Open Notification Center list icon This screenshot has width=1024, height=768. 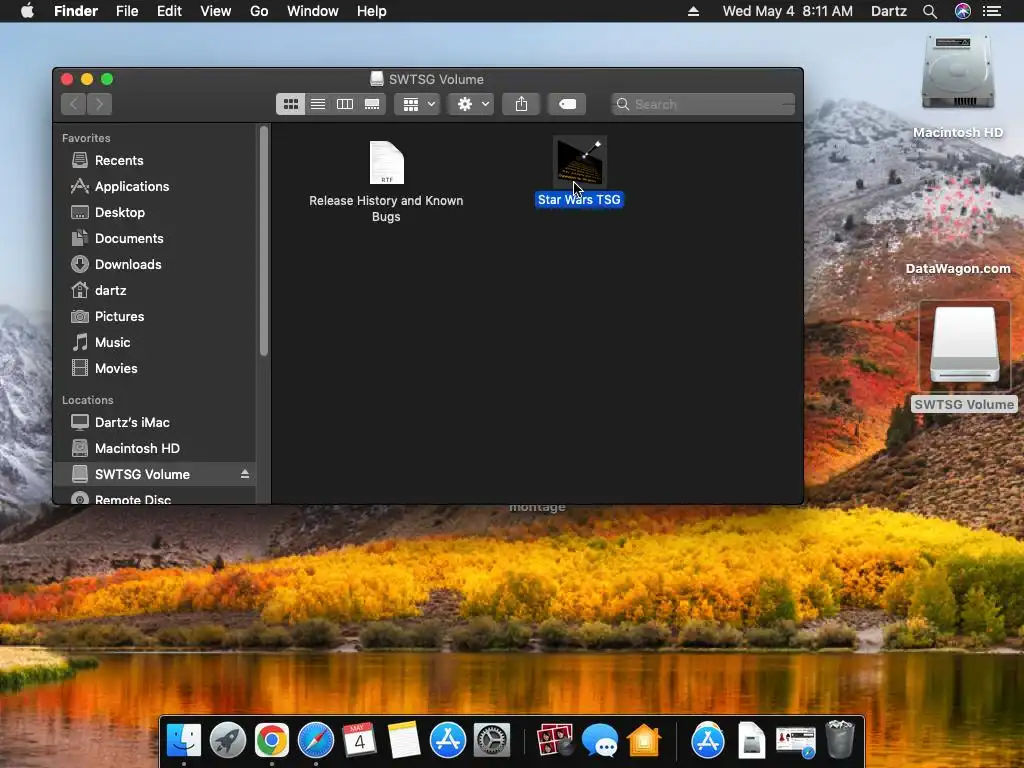(992, 11)
